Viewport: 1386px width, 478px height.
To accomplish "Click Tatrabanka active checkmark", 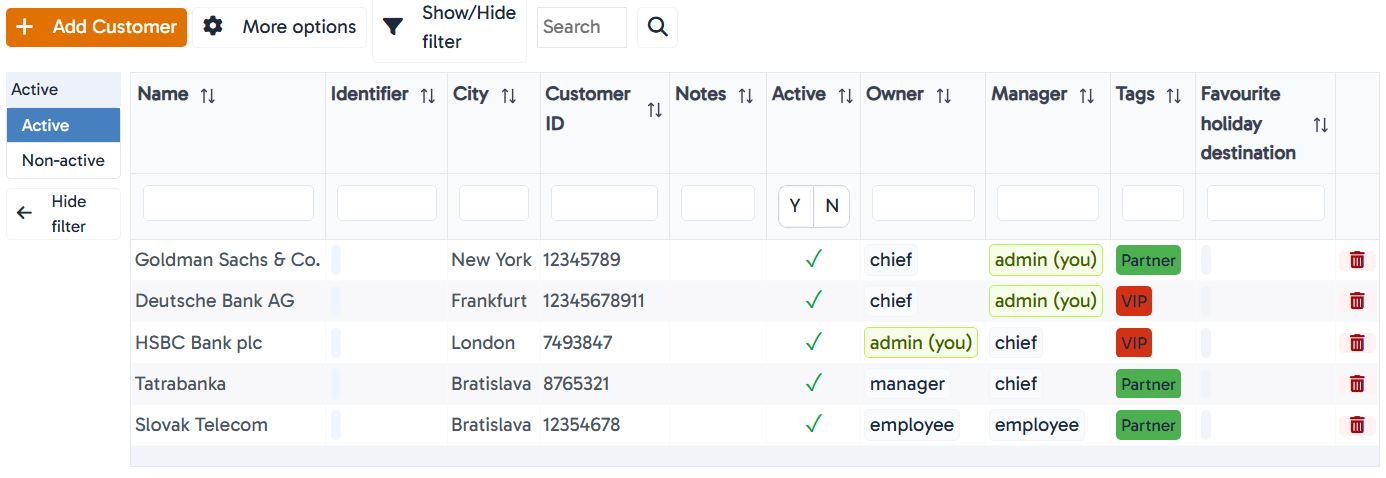I will coord(813,384).
